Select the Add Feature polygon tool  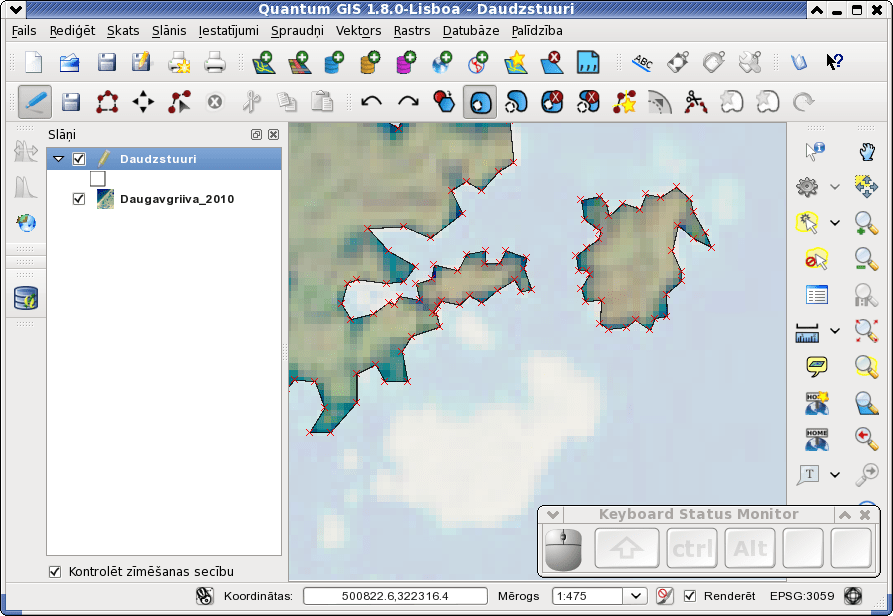(107, 102)
